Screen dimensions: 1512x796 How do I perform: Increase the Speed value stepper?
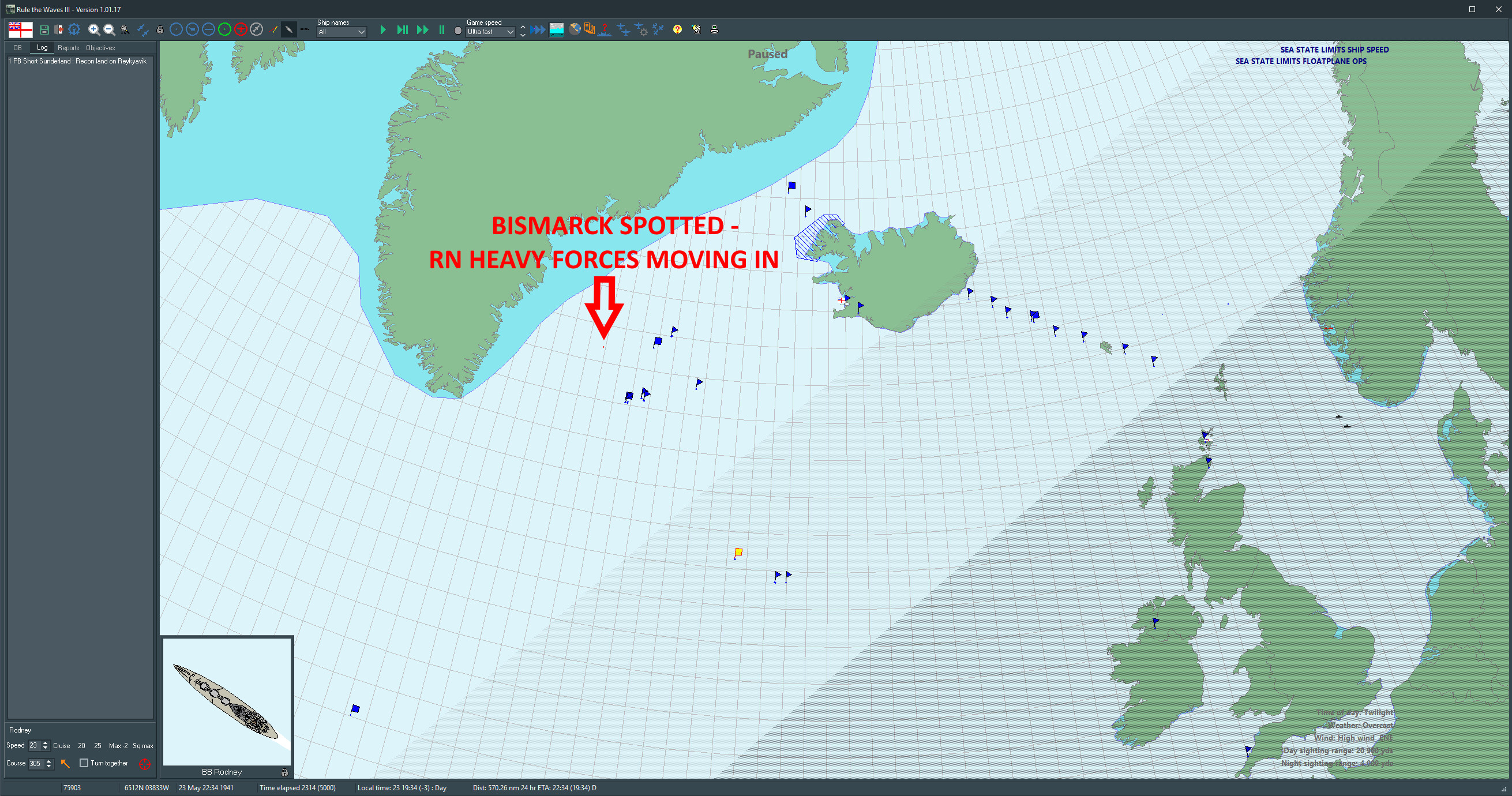coord(46,743)
